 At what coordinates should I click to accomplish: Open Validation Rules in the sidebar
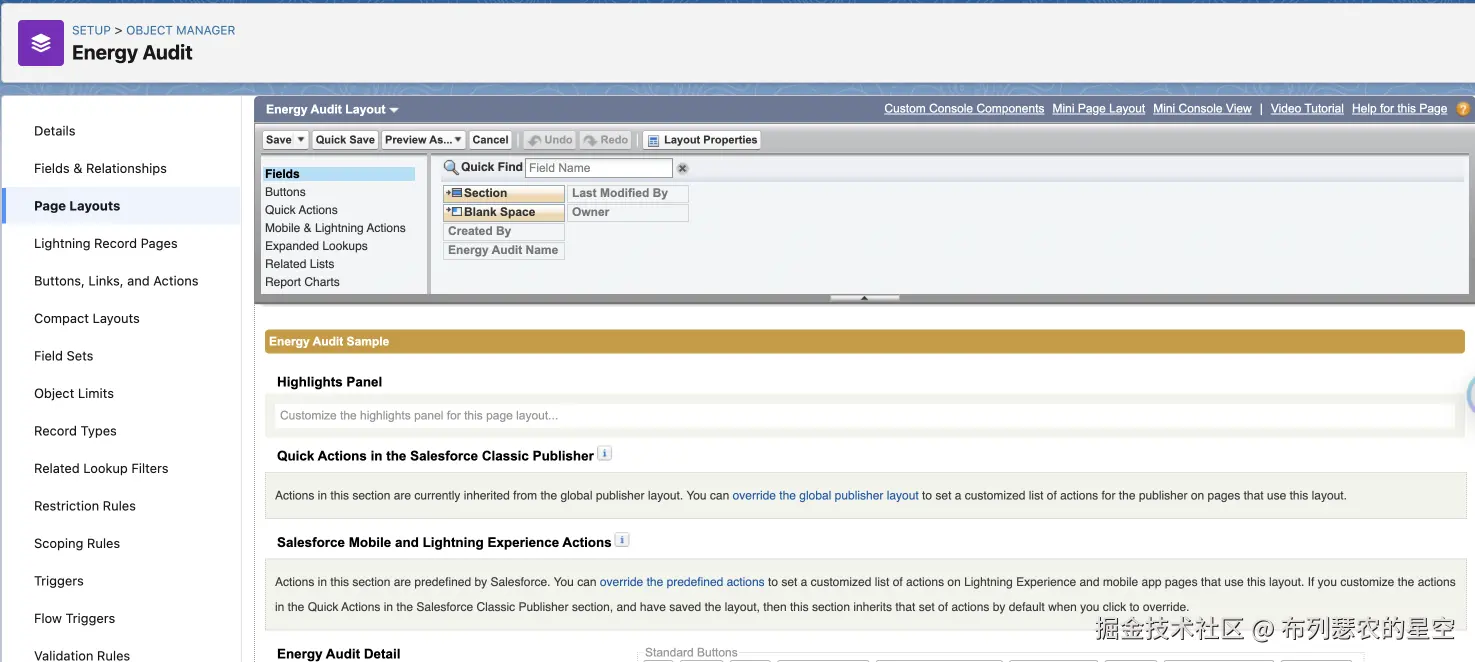[82, 655]
